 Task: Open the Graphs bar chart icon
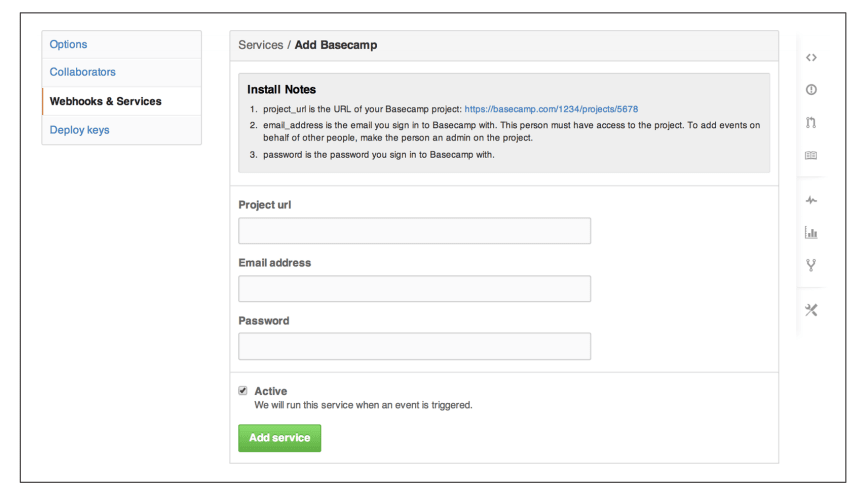(x=811, y=233)
